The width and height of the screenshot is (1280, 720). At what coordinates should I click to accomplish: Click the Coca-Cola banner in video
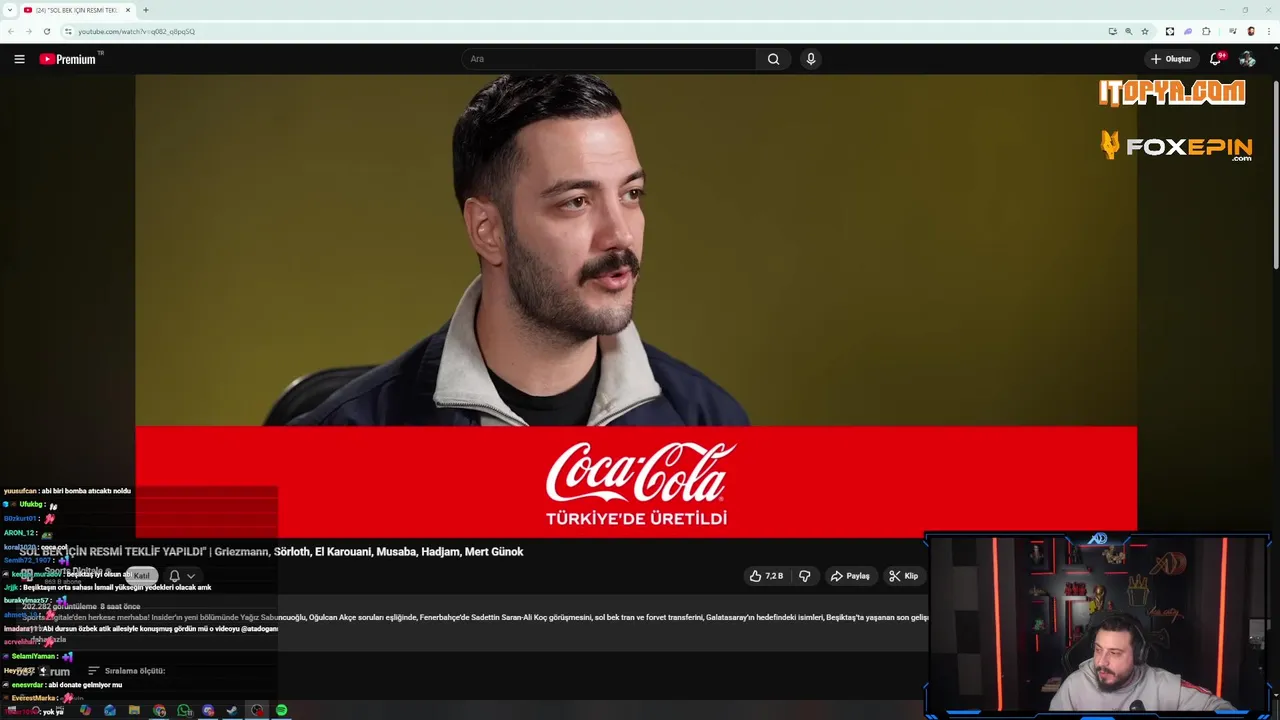click(x=636, y=482)
